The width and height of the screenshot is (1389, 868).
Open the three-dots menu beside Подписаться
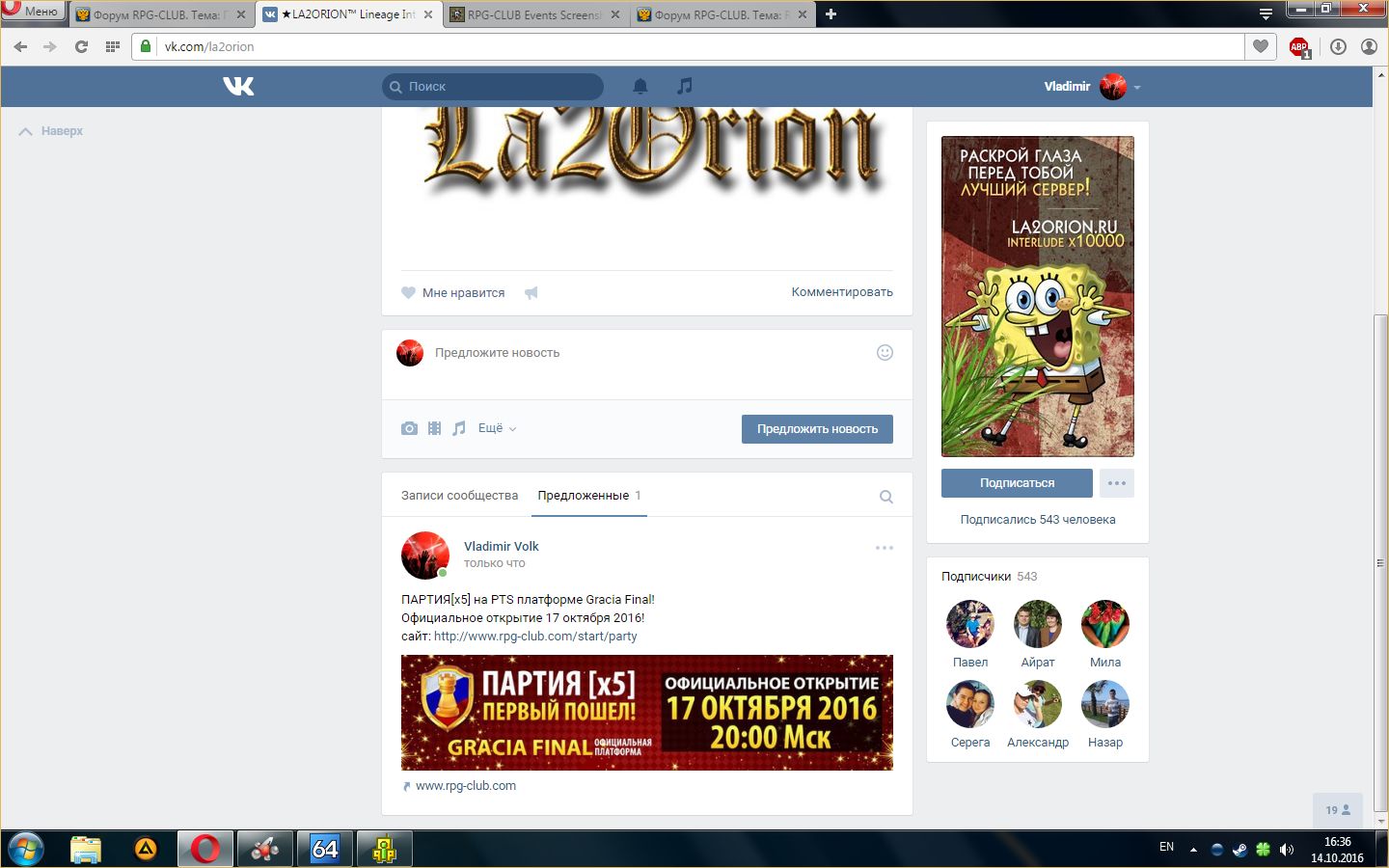pyautogui.click(x=1117, y=483)
